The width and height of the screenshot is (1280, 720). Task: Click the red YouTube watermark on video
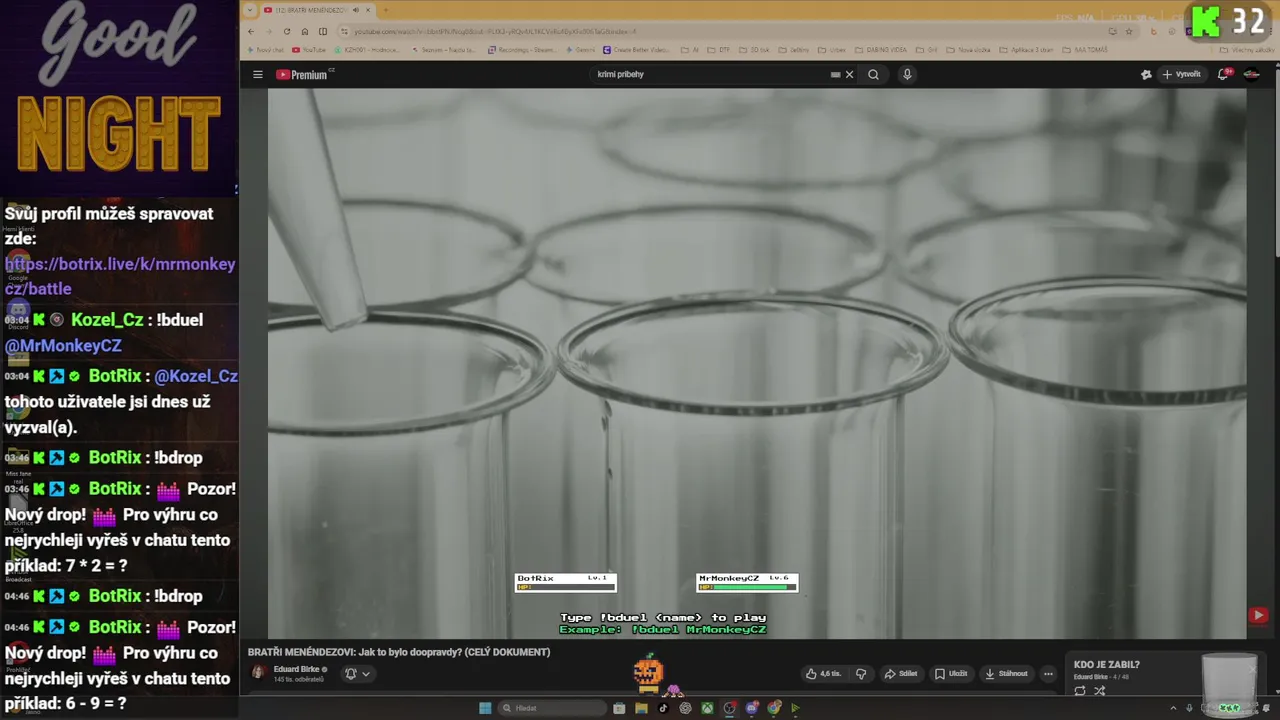[1258, 616]
